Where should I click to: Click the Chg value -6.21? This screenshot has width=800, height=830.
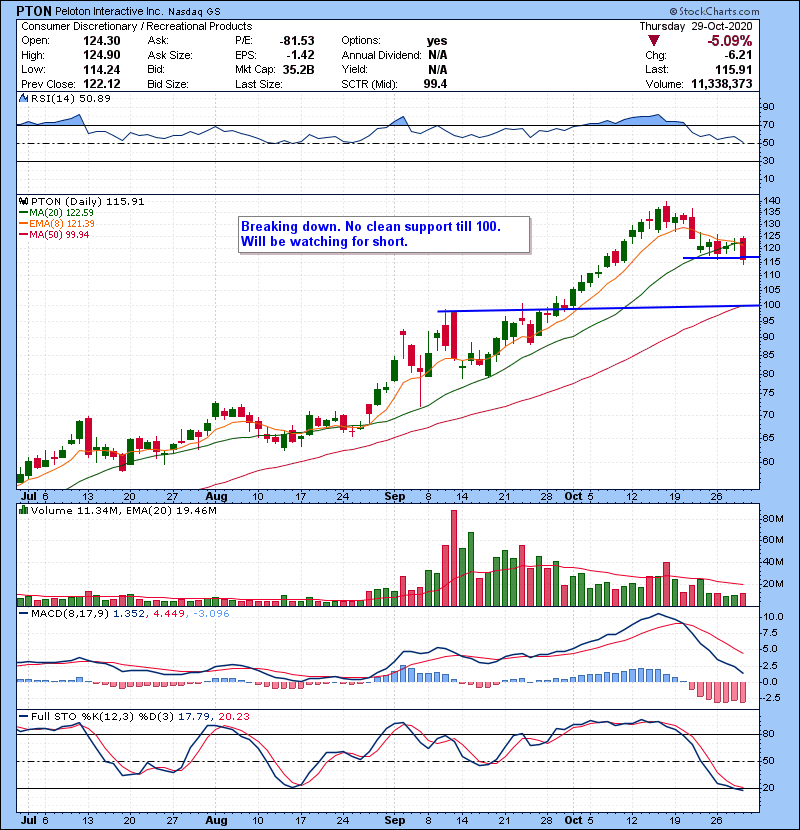click(x=739, y=55)
